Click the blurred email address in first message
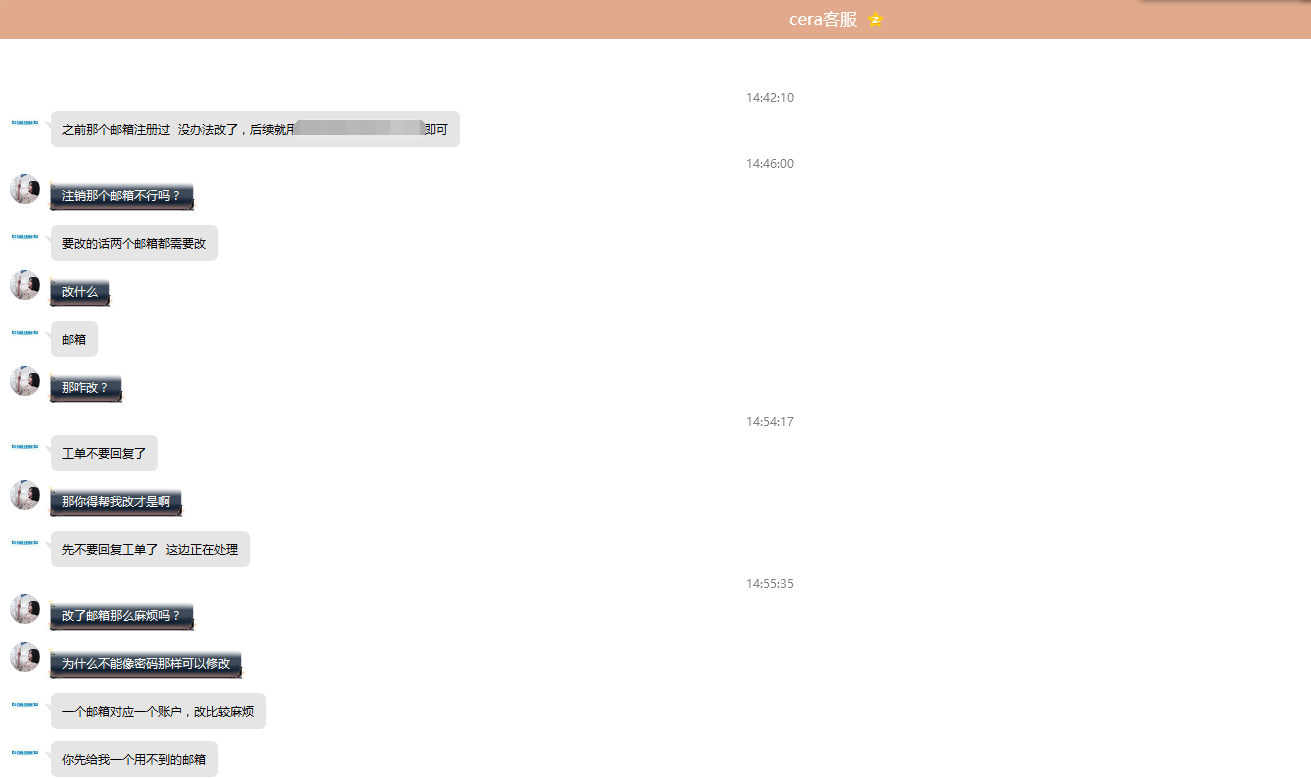1311x778 pixels. coord(362,129)
